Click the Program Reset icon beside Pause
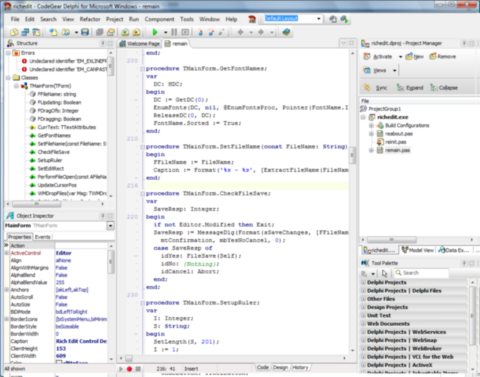Screen dimensions: 480x377 (x=185, y=32)
